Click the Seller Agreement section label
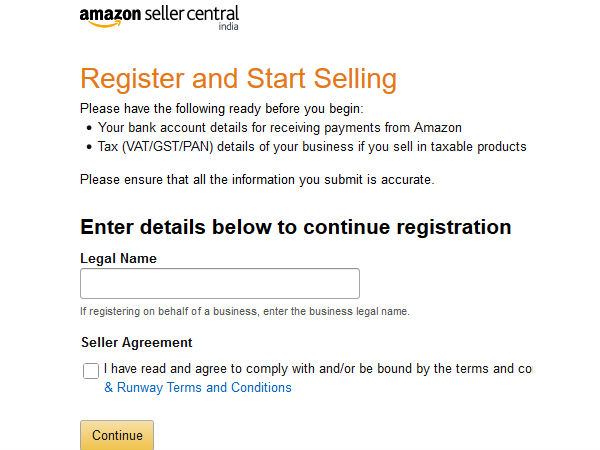The width and height of the screenshot is (600, 450). click(x=136, y=342)
